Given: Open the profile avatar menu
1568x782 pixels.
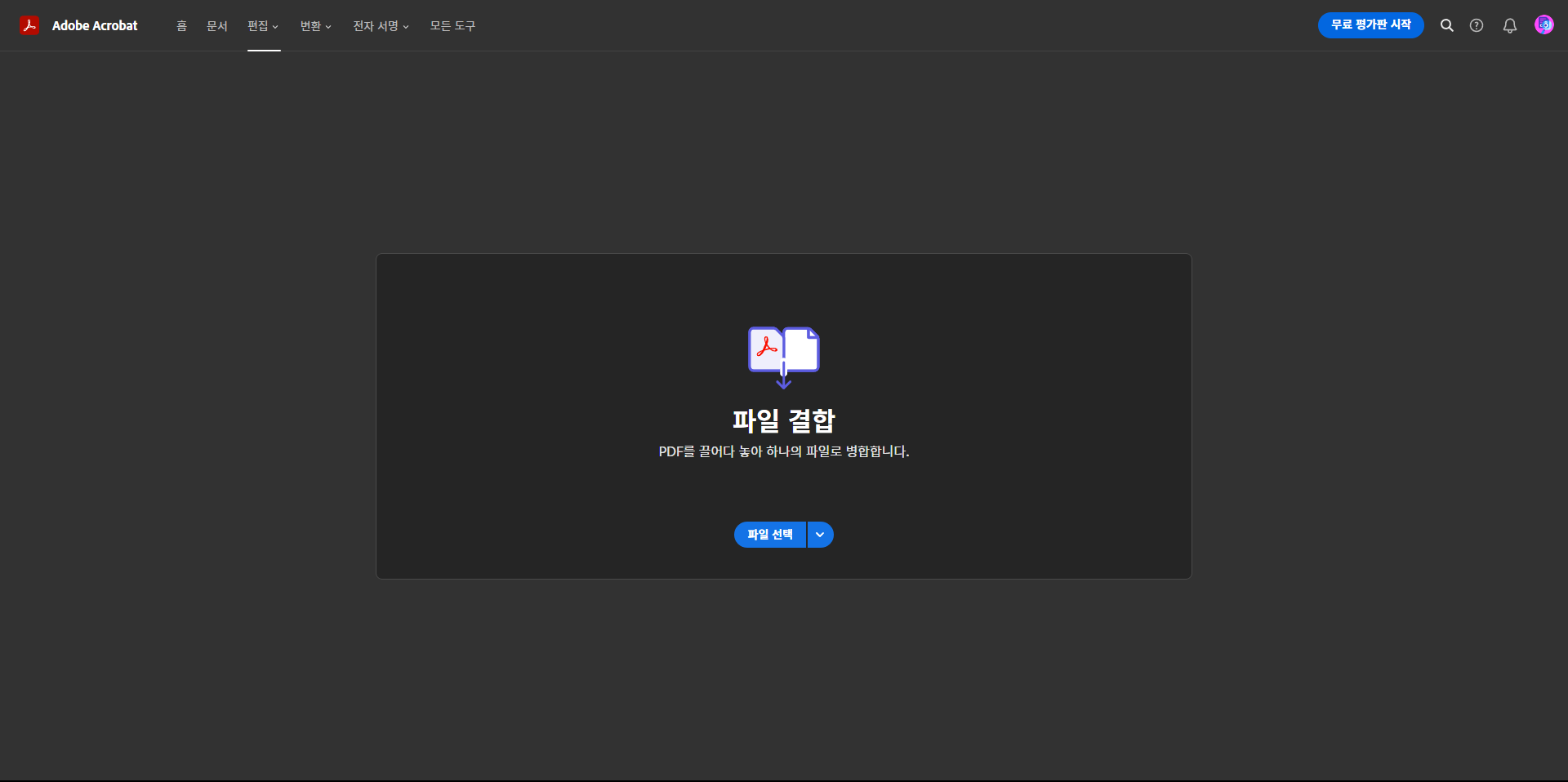Looking at the screenshot, I should [1544, 24].
